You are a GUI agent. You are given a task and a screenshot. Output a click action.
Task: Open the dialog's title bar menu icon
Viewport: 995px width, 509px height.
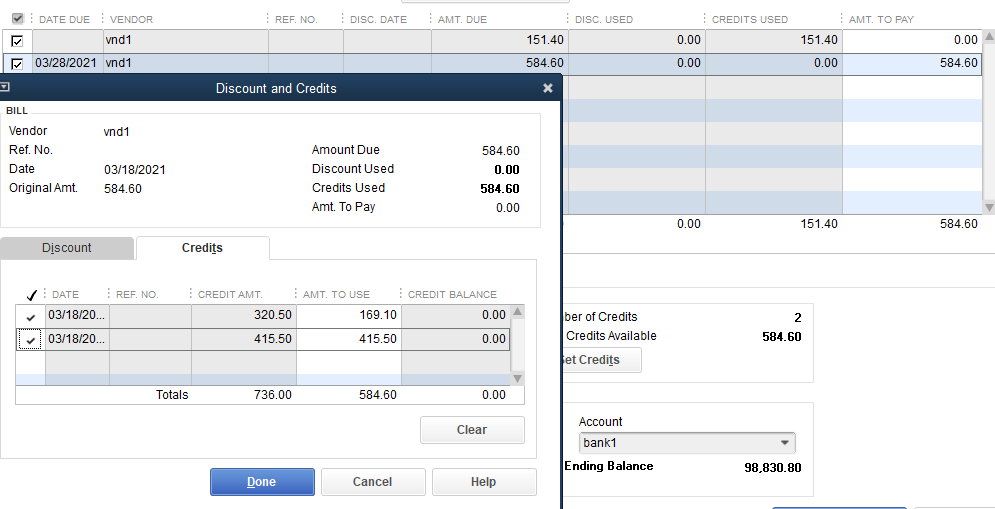[5, 88]
